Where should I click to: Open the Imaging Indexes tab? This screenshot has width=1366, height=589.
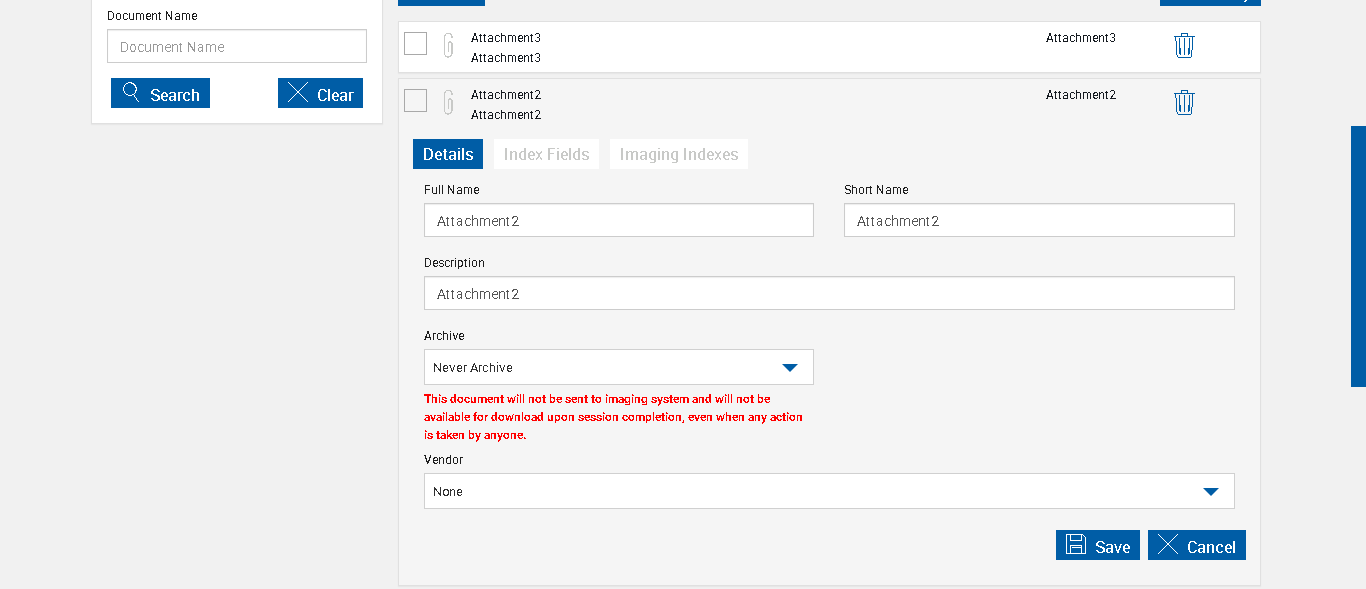point(679,154)
